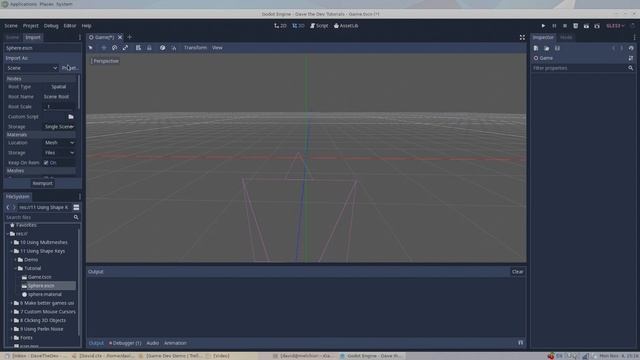Open Perspective view options
The image size is (640, 360).
(105, 61)
